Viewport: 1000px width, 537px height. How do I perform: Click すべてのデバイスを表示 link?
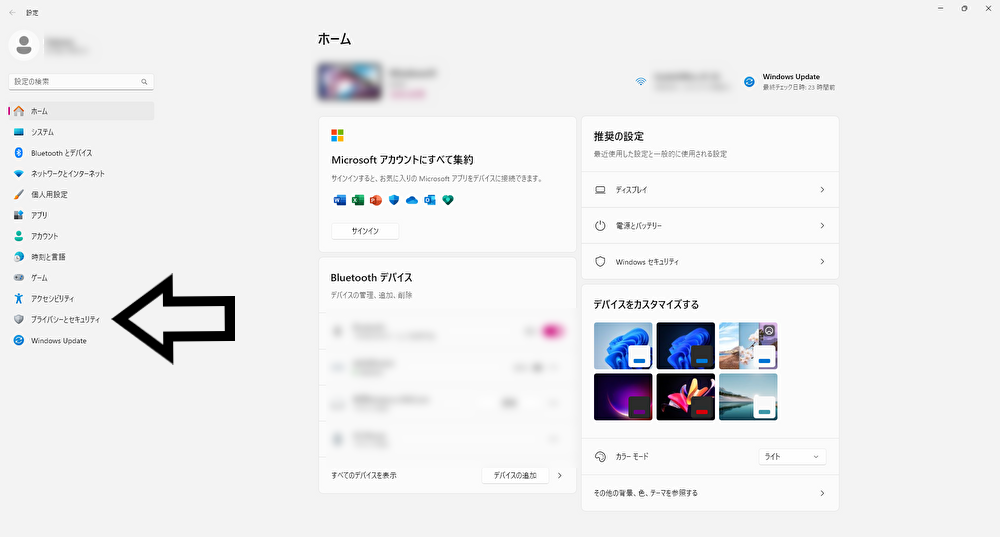point(364,476)
